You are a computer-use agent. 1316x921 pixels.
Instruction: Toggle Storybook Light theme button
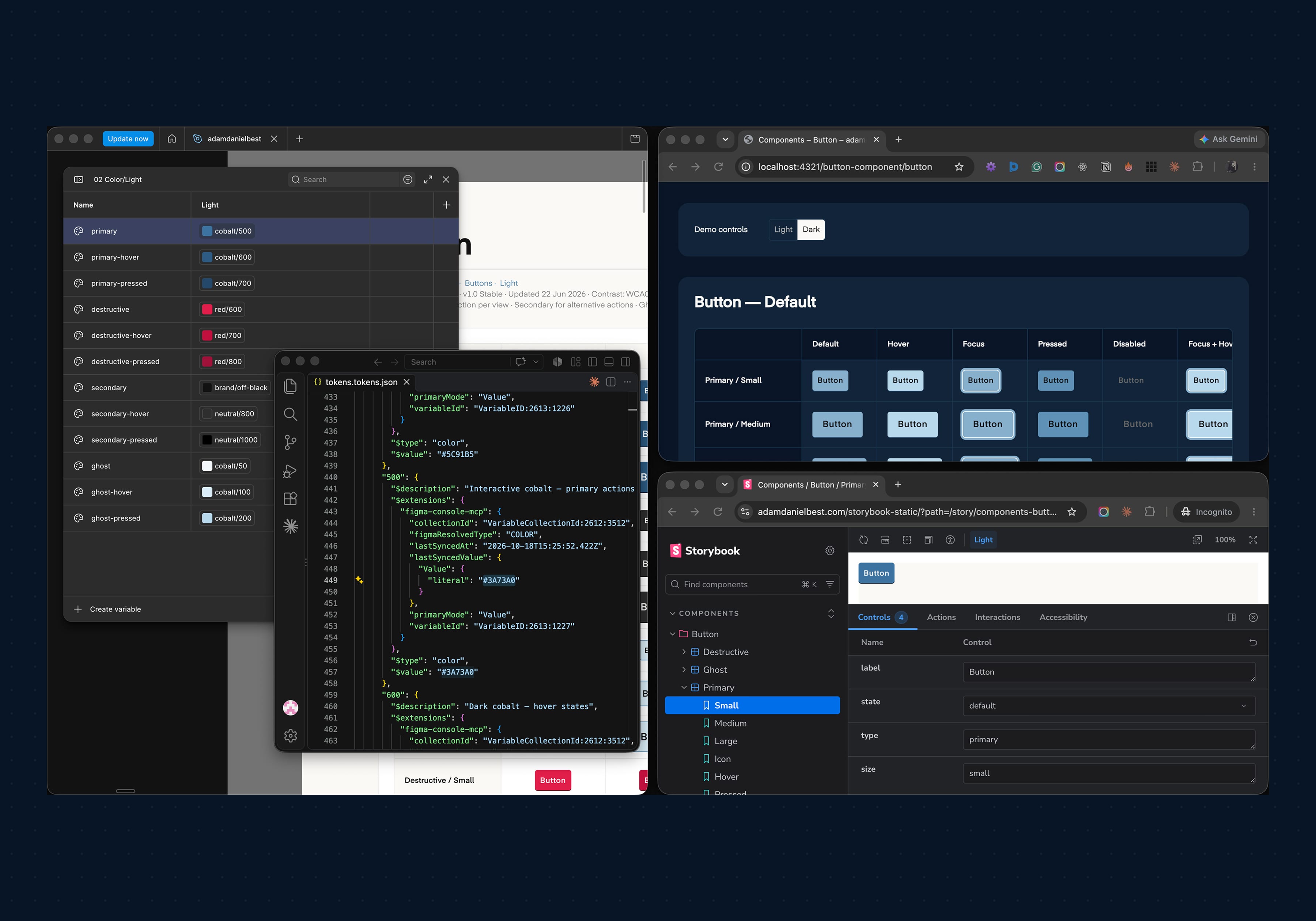[983, 540]
